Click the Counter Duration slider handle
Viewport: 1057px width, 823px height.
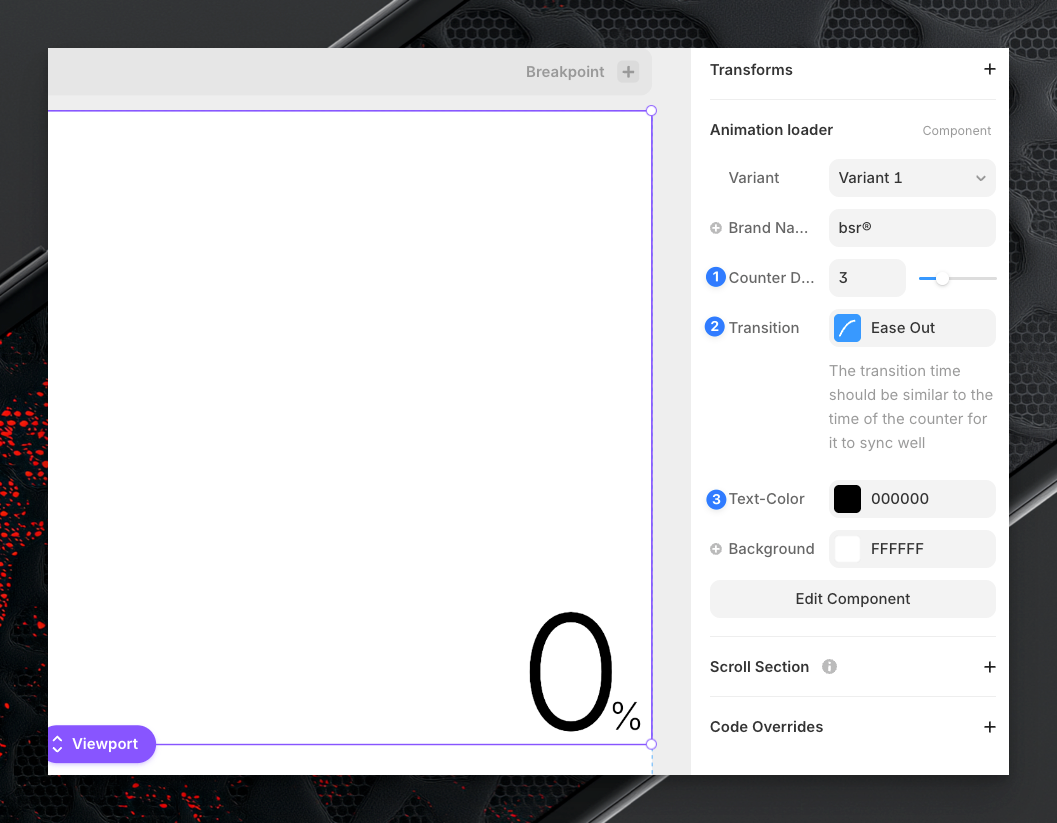coord(942,278)
